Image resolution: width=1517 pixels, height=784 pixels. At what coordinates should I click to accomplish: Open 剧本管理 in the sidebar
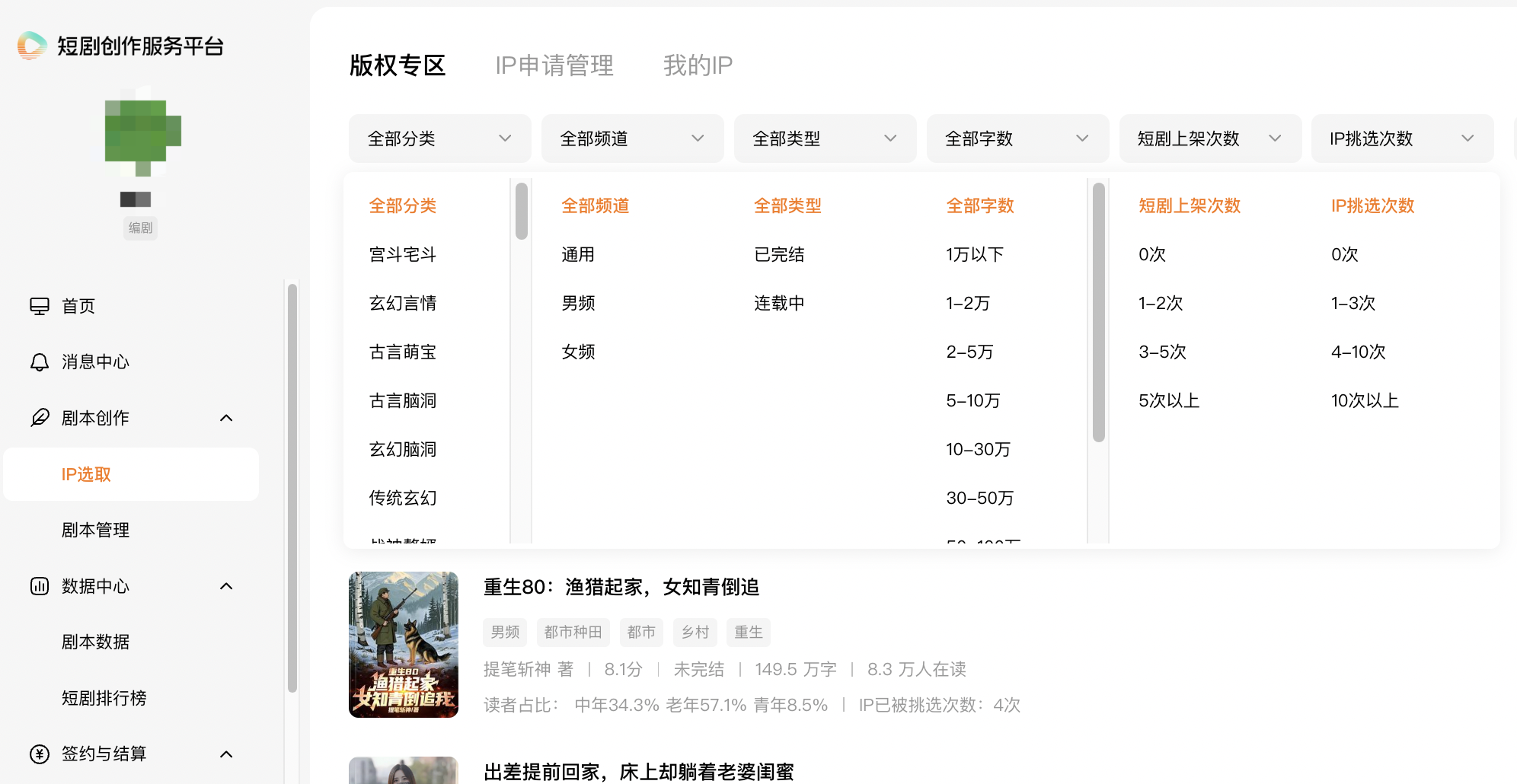coord(95,530)
